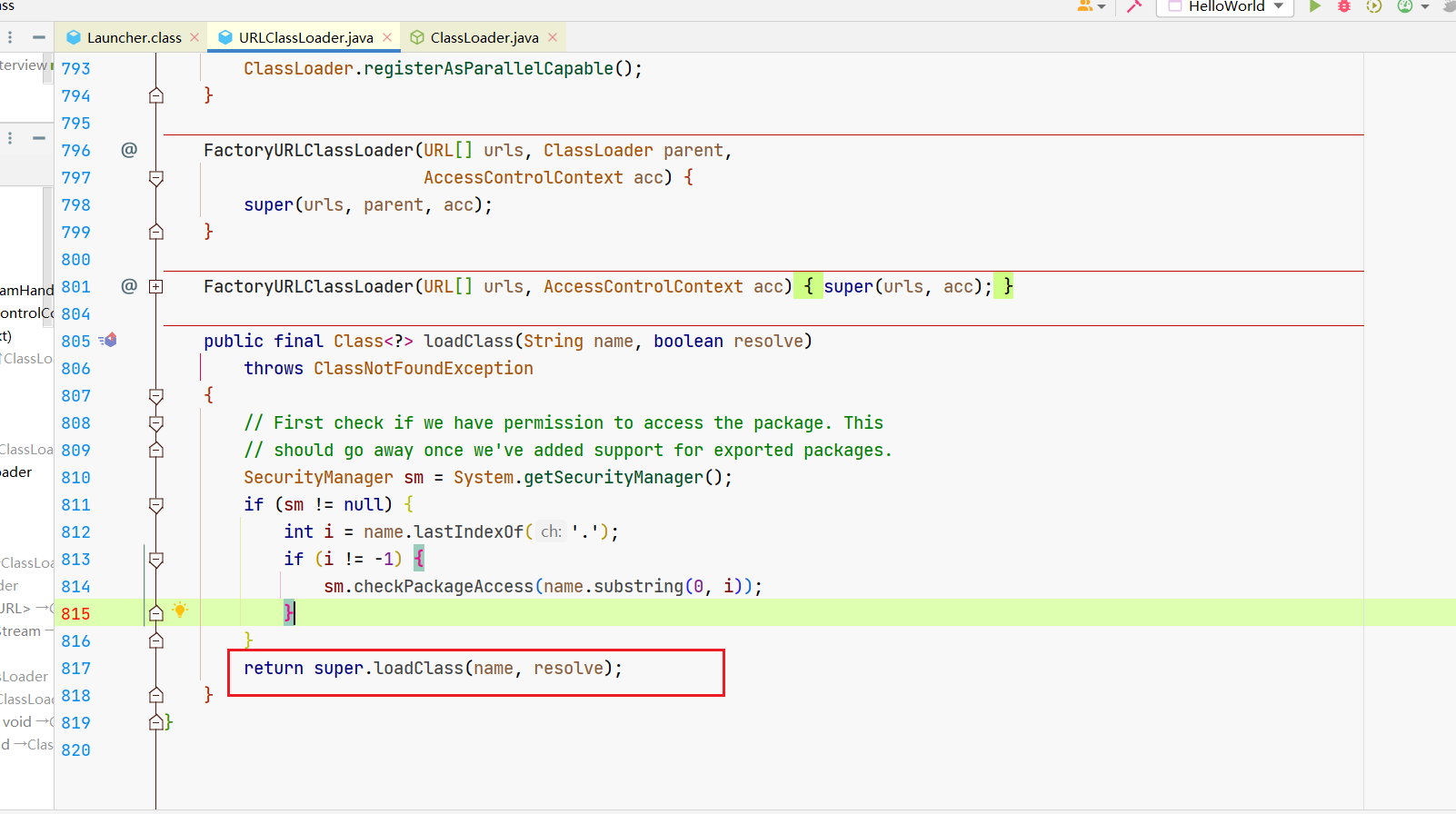The image size is (1456, 814).
Task: Fold the closing brace marker on line 816
Action: click(156, 640)
